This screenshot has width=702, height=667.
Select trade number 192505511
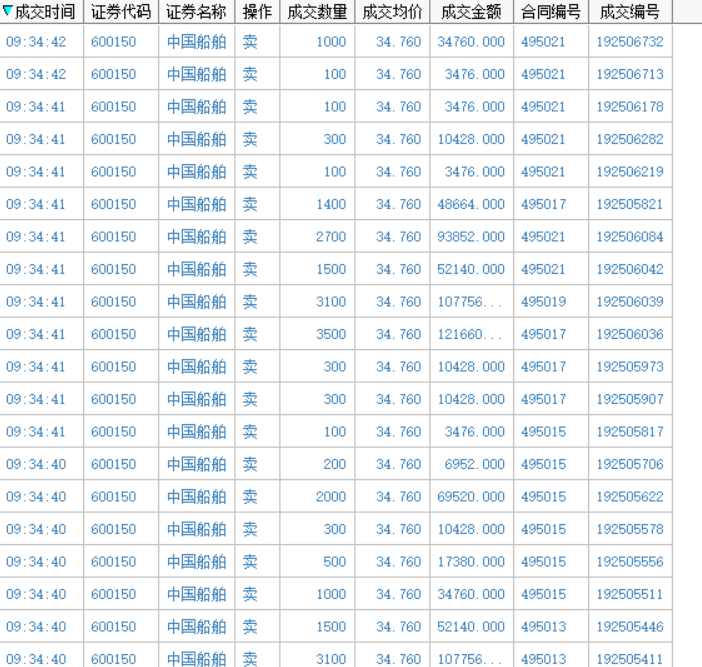tap(630, 594)
